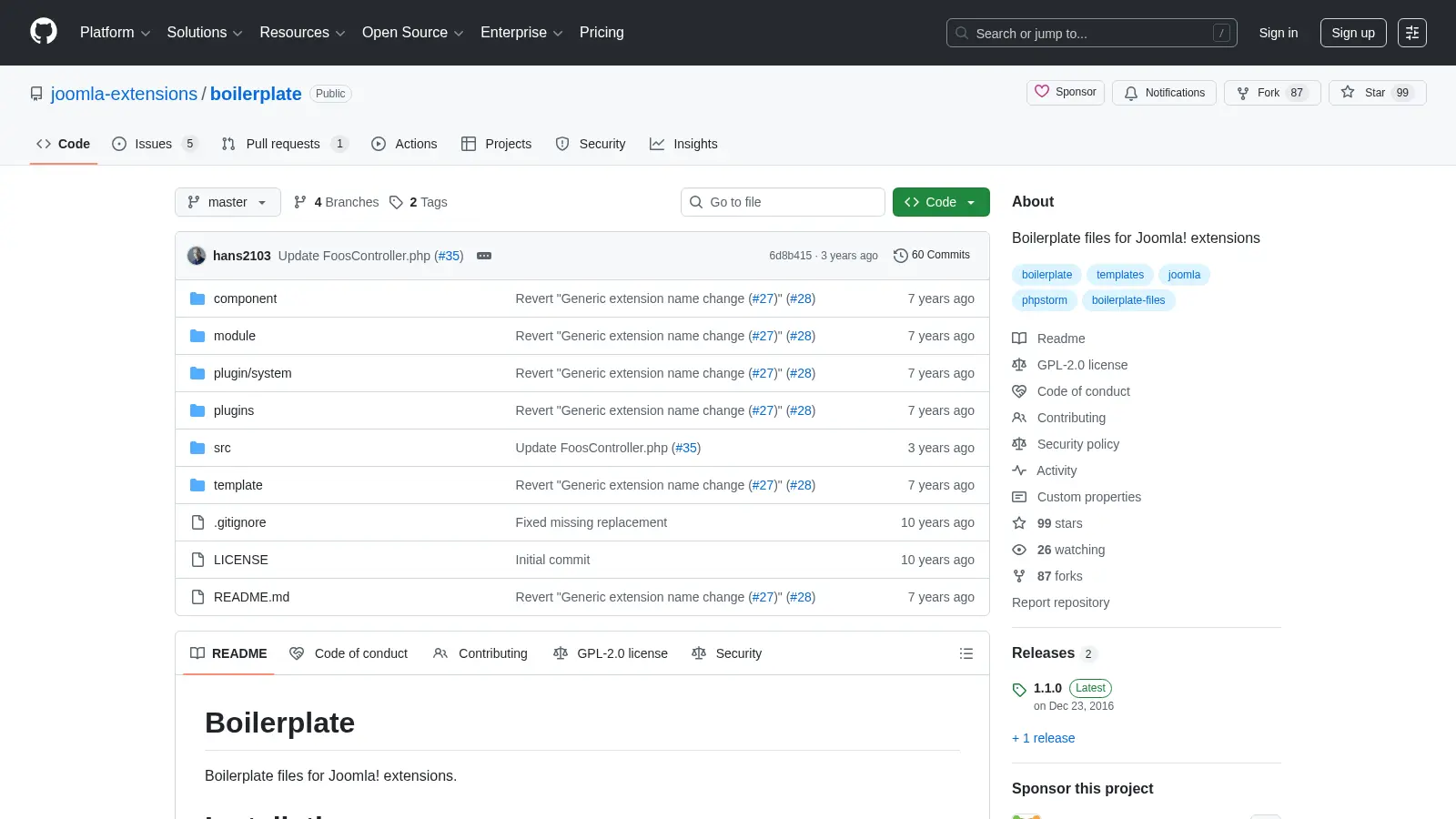Open the 1.1.0 release tag icon
This screenshot has width=1456, height=819.
[1019, 690]
